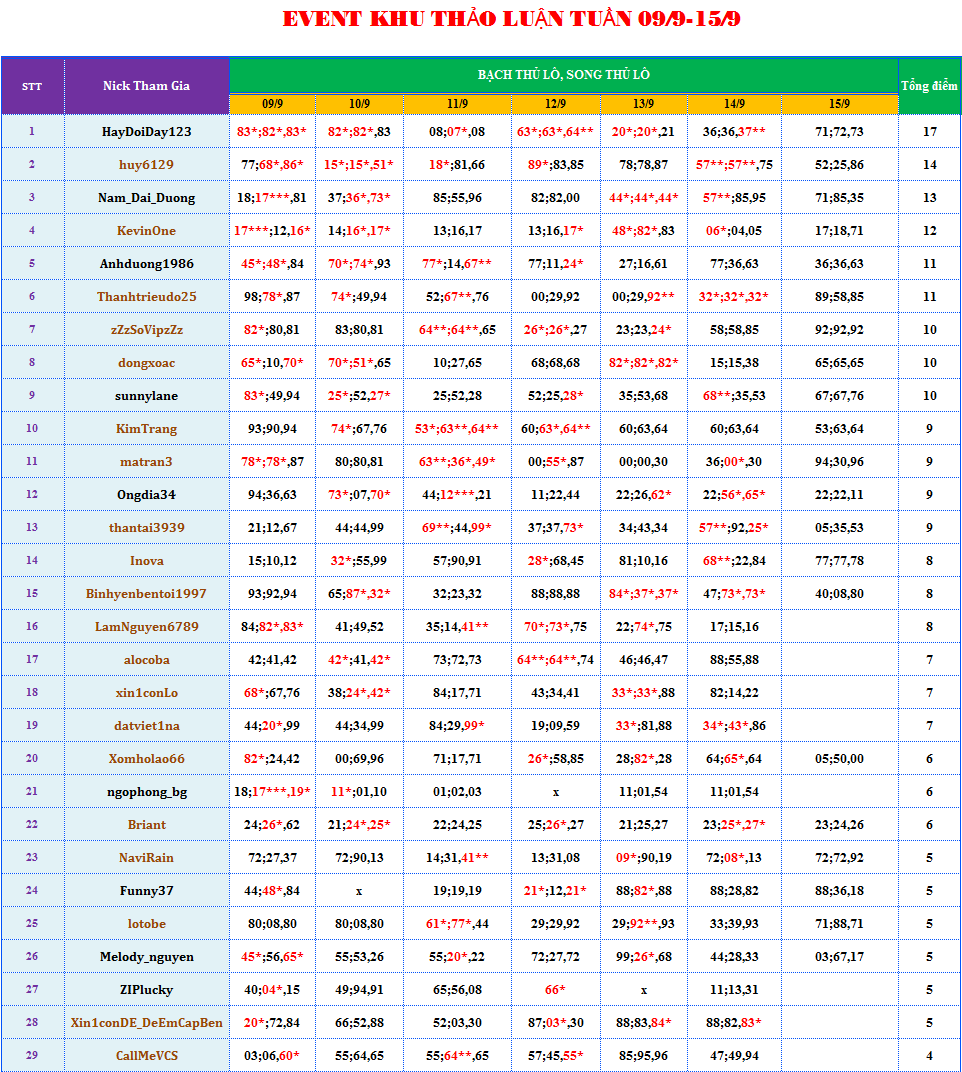Click the nickname HayDoiDay123
The height and width of the screenshot is (1072, 962).
tap(146, 131)
